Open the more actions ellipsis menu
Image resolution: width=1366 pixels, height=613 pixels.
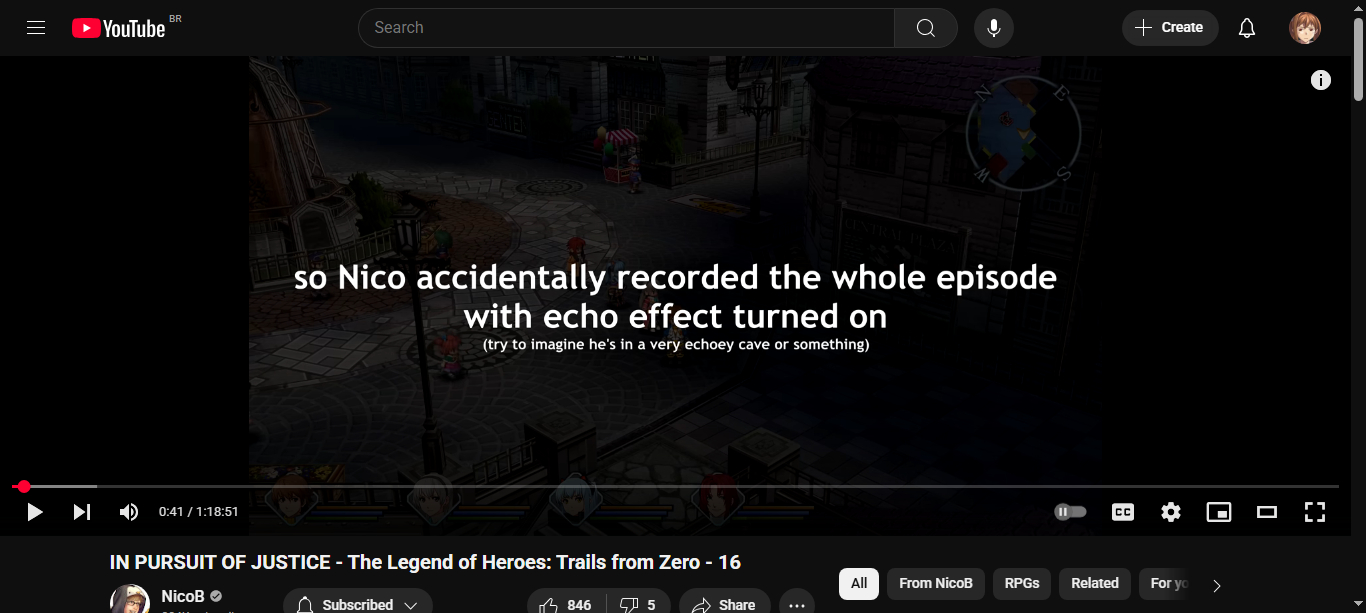click(x=797, y=605)
